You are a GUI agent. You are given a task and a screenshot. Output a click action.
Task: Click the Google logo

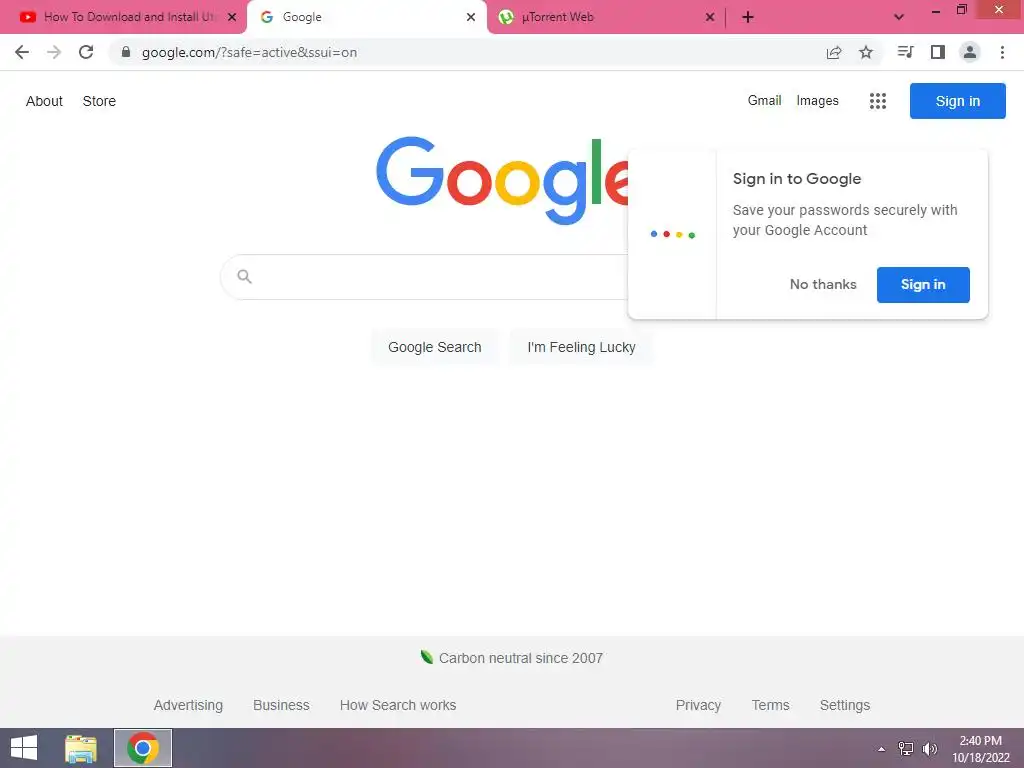[x=502, y=180]
